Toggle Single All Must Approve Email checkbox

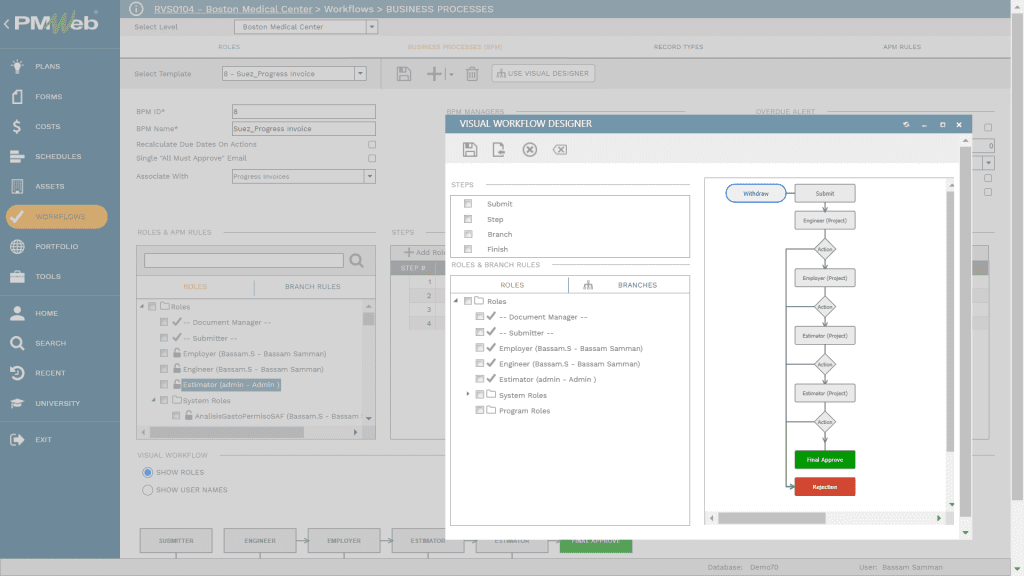click(x=372, y=158)
